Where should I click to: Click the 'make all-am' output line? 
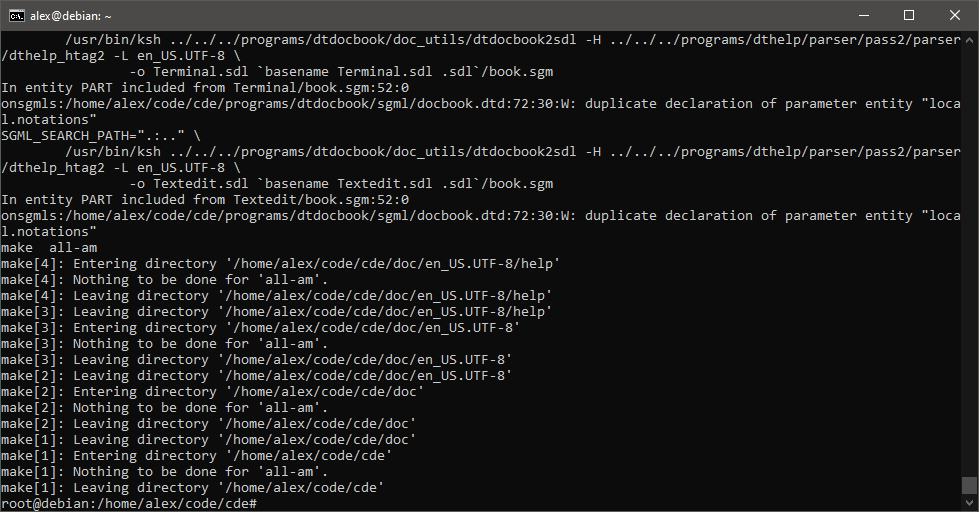(x=50, y=247)
